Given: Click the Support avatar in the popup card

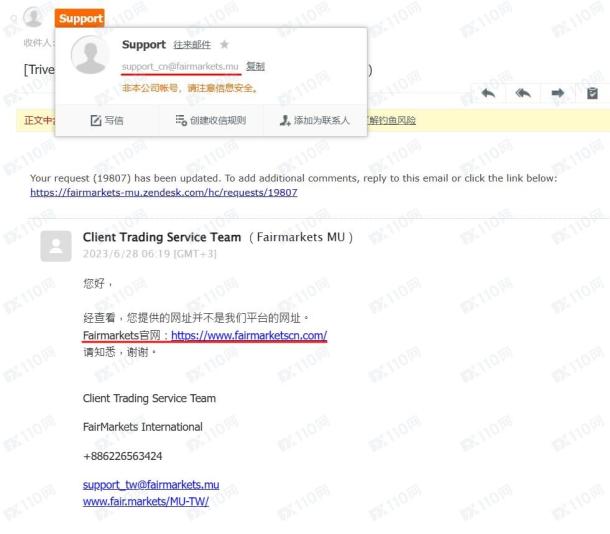Looking at the screenshot, I should (90, 55).
